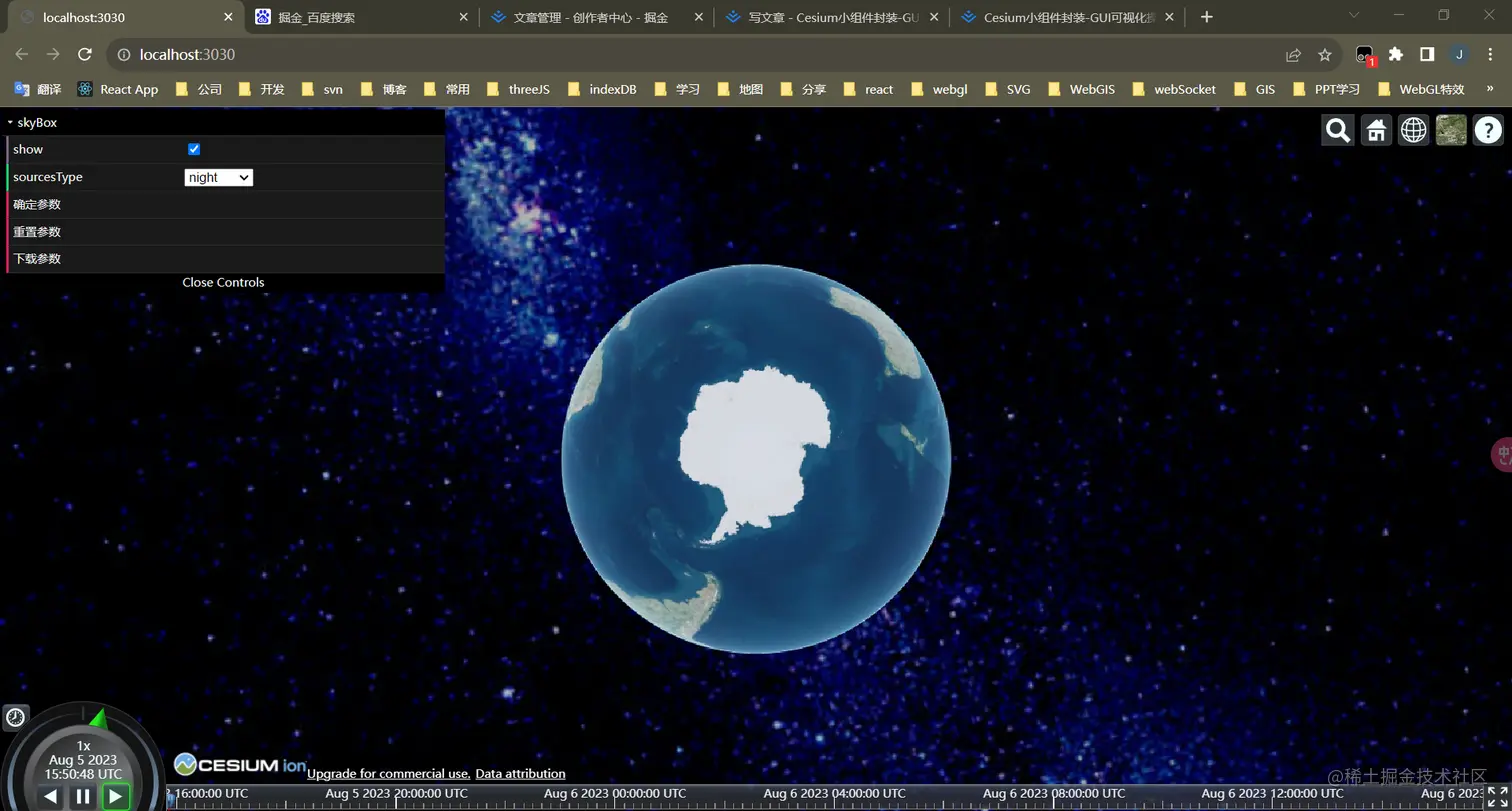The image size is (1512, 811).
Task: Open the Data attribution link
Action: pyautogui.click(x=520, y=773)
